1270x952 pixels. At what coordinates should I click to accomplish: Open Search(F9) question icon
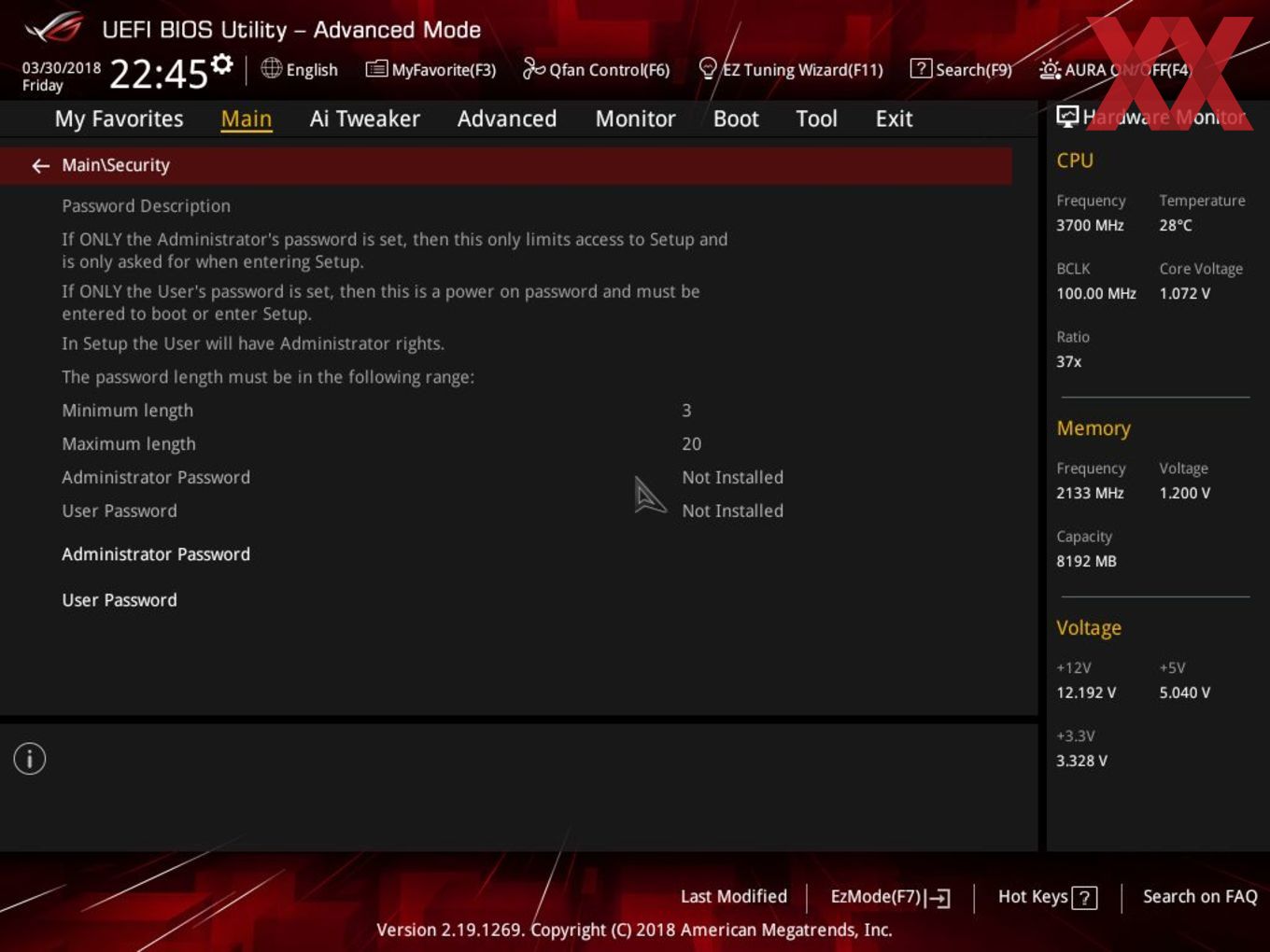(921, 68)
